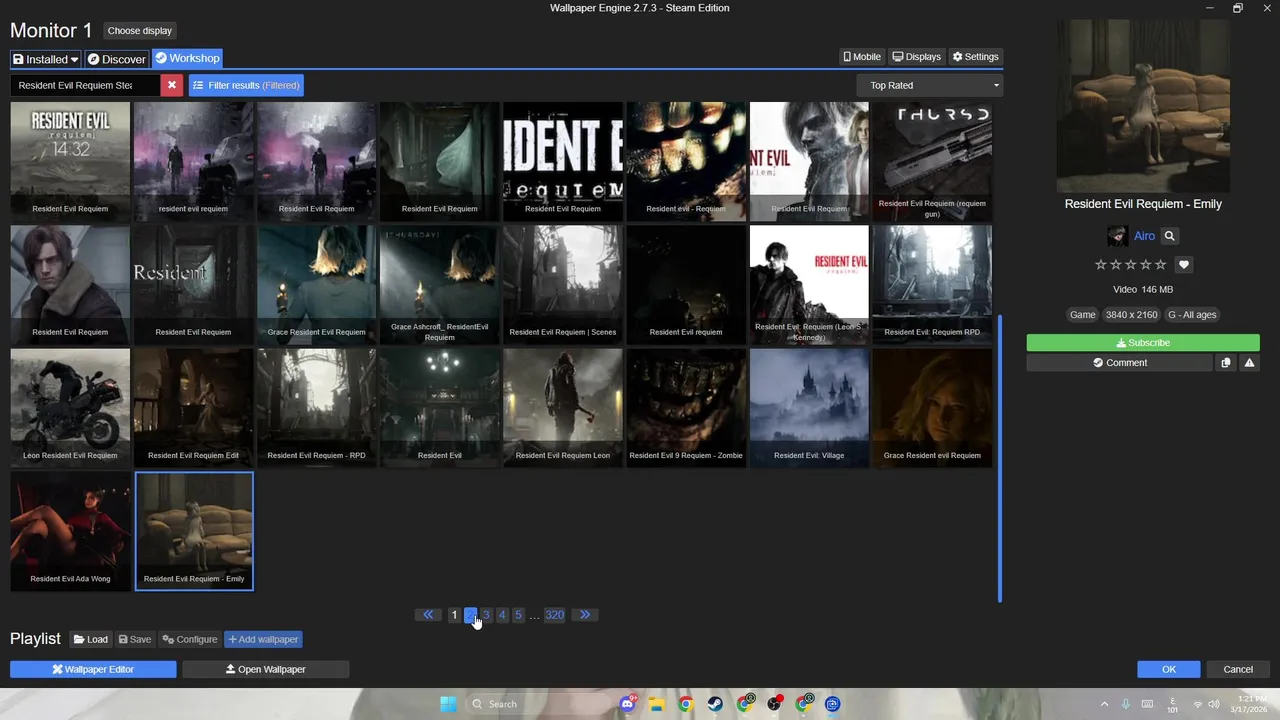Open the Wallpaper Engine taskbar icon
This screenshot has height=720, width=1280.
click(x=833, y=704)
